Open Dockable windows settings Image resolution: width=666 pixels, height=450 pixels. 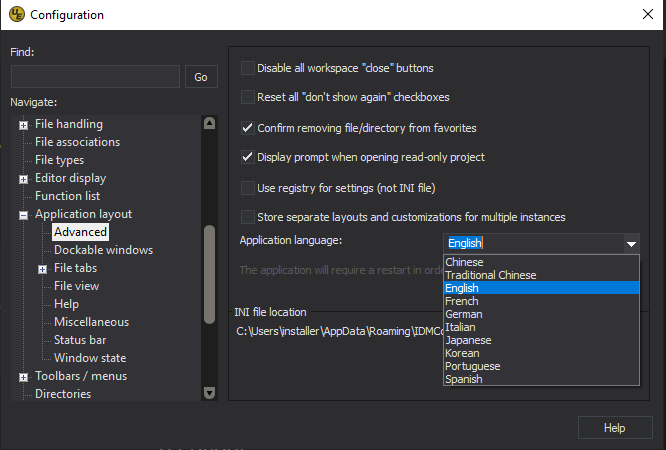point(103,250)
